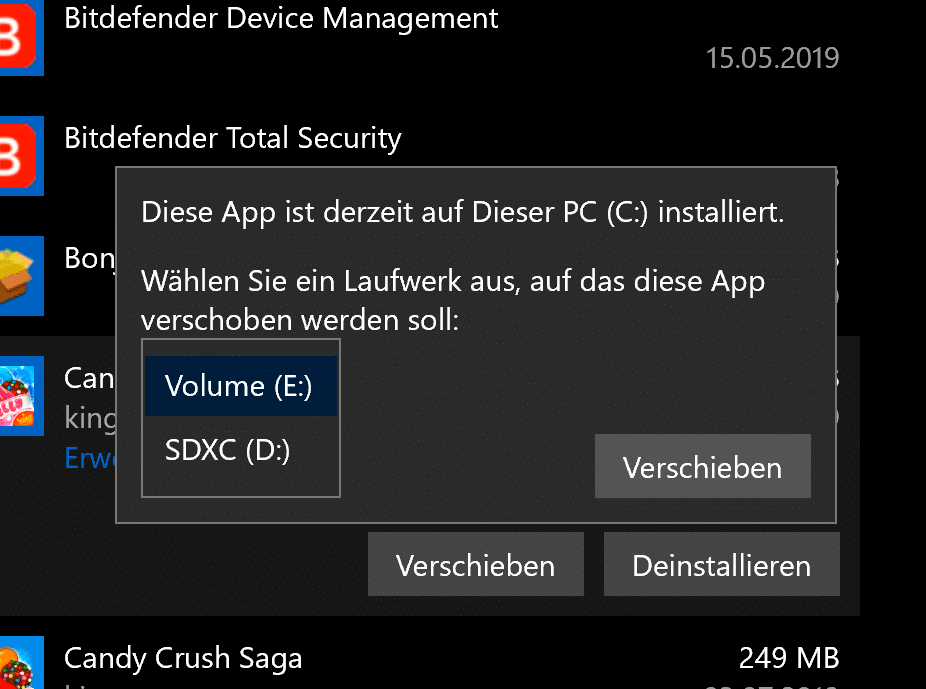Image resolution: width=926 pixels, height=689 pixels.
Task: Select the Bitdefender Total Security entry title
Action: point(233,138)
